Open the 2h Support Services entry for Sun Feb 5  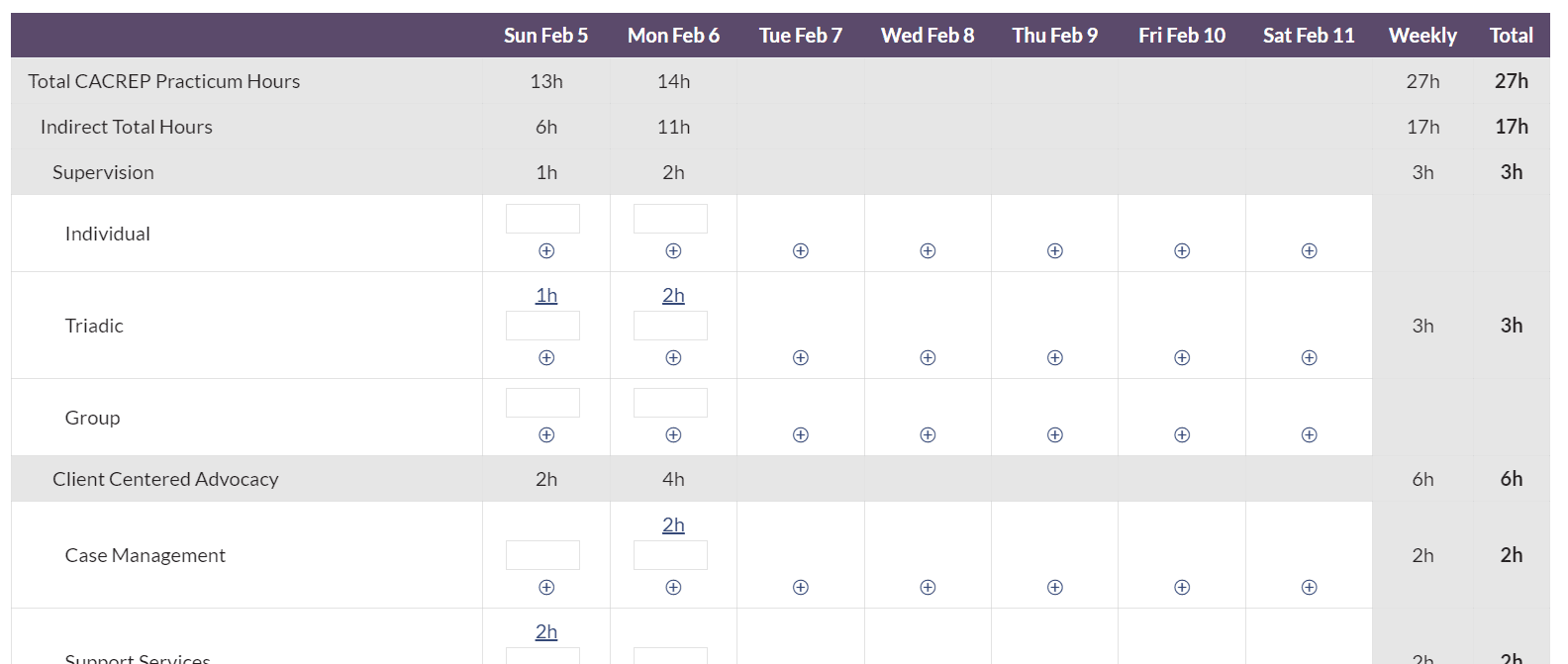545,630
